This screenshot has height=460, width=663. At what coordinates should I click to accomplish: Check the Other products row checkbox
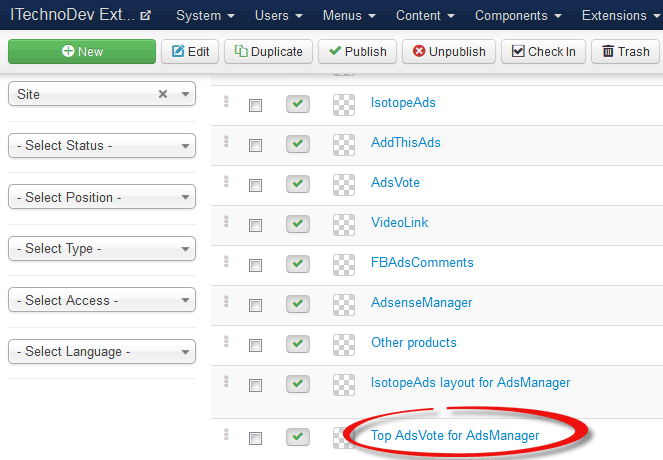(255, 345)
